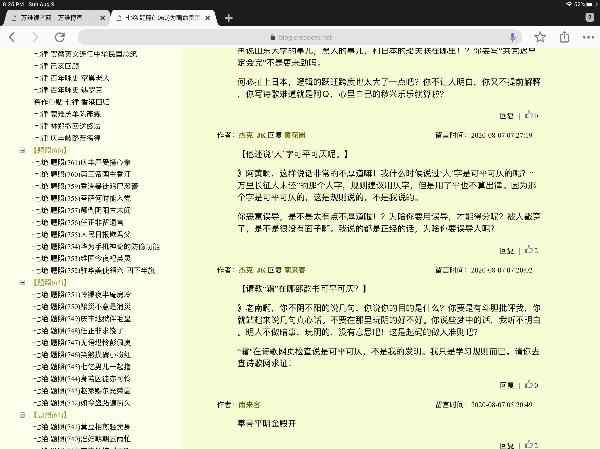This screenshot has height=449, width=600.
Task: Open sidebar post 七绝 题照(350)
Action: (82, 307)
